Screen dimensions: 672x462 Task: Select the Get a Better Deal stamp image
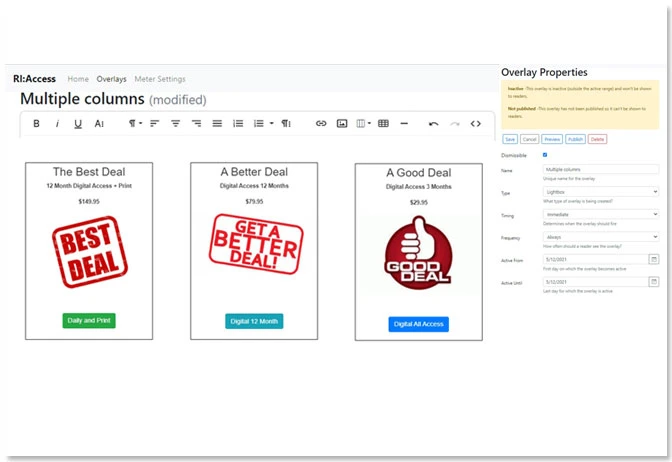click(x=256, y=244)
